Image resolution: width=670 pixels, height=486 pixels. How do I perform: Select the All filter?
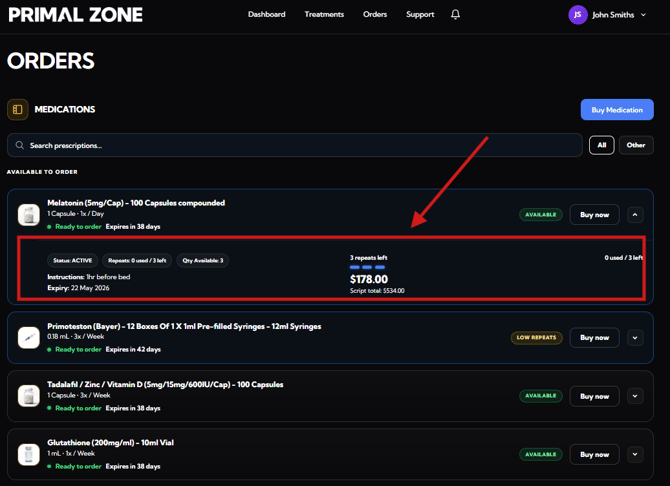pos(601,145)
